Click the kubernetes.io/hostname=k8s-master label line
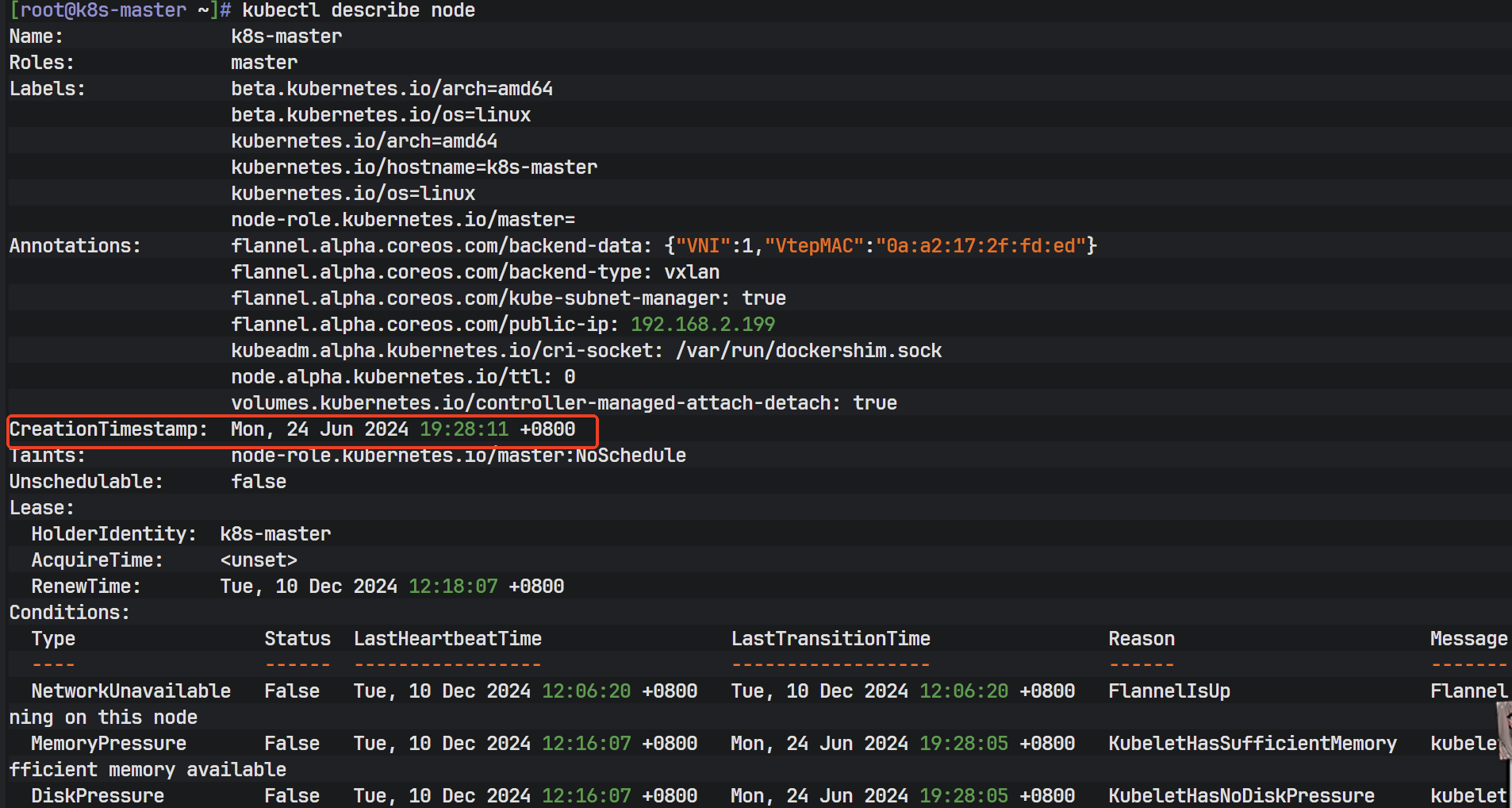Image resolution: width=1512 pixels, height=808 pixels. pyautogui.click(x=414, y=167)
